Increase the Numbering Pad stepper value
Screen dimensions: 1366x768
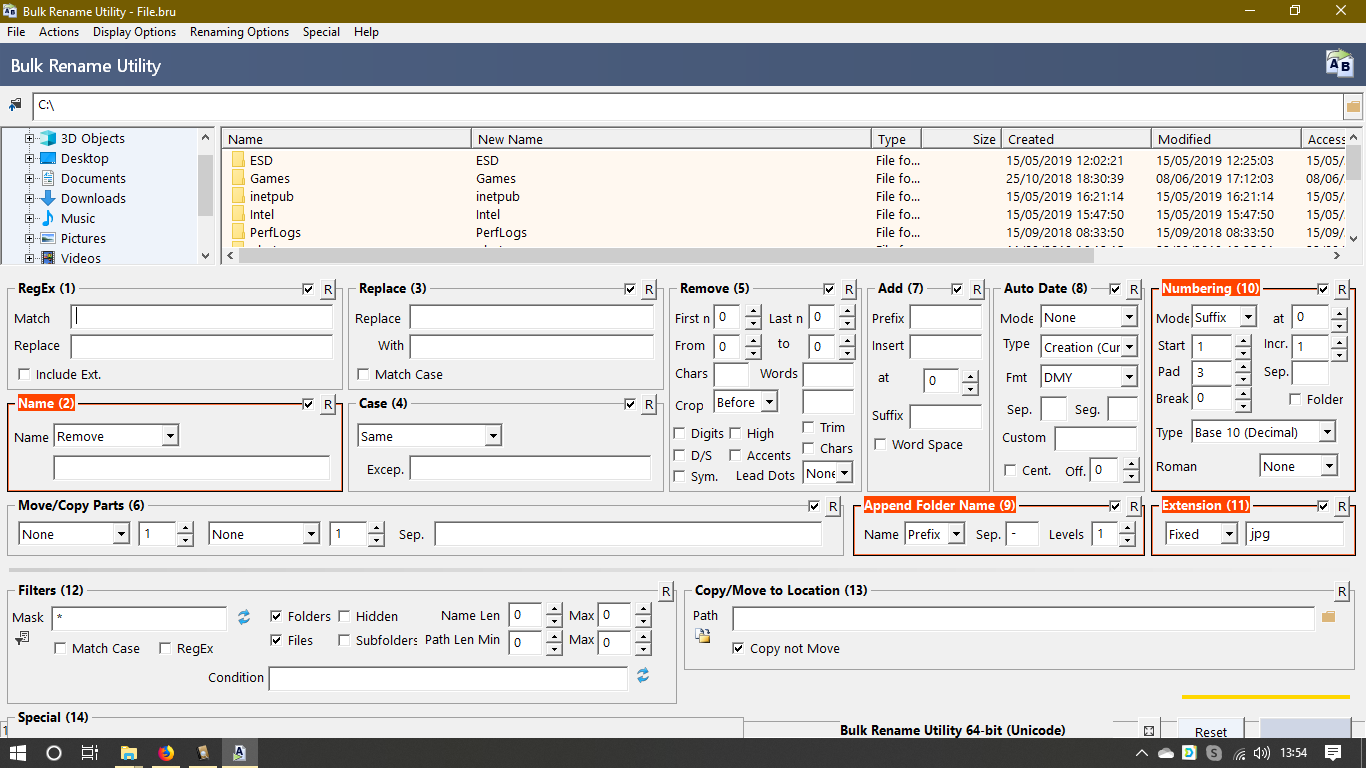[1243, 367]
